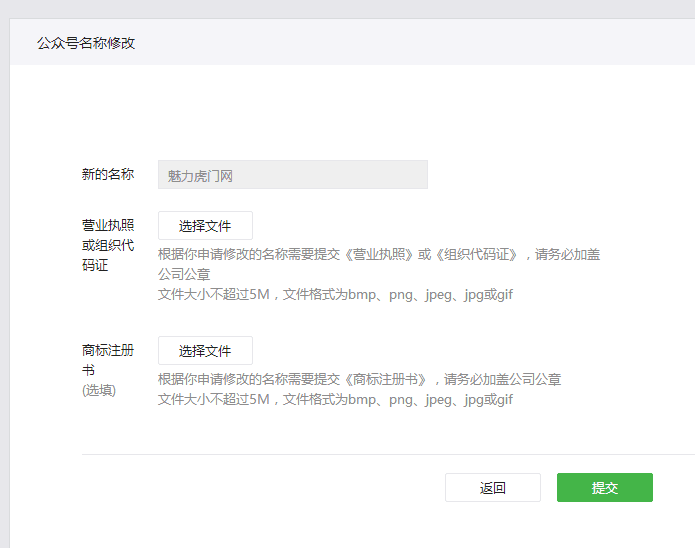The height and width of the screenshot is (548, 695).
Task: Click the 公众号名称修改 page title
Action: pos(86,43)
